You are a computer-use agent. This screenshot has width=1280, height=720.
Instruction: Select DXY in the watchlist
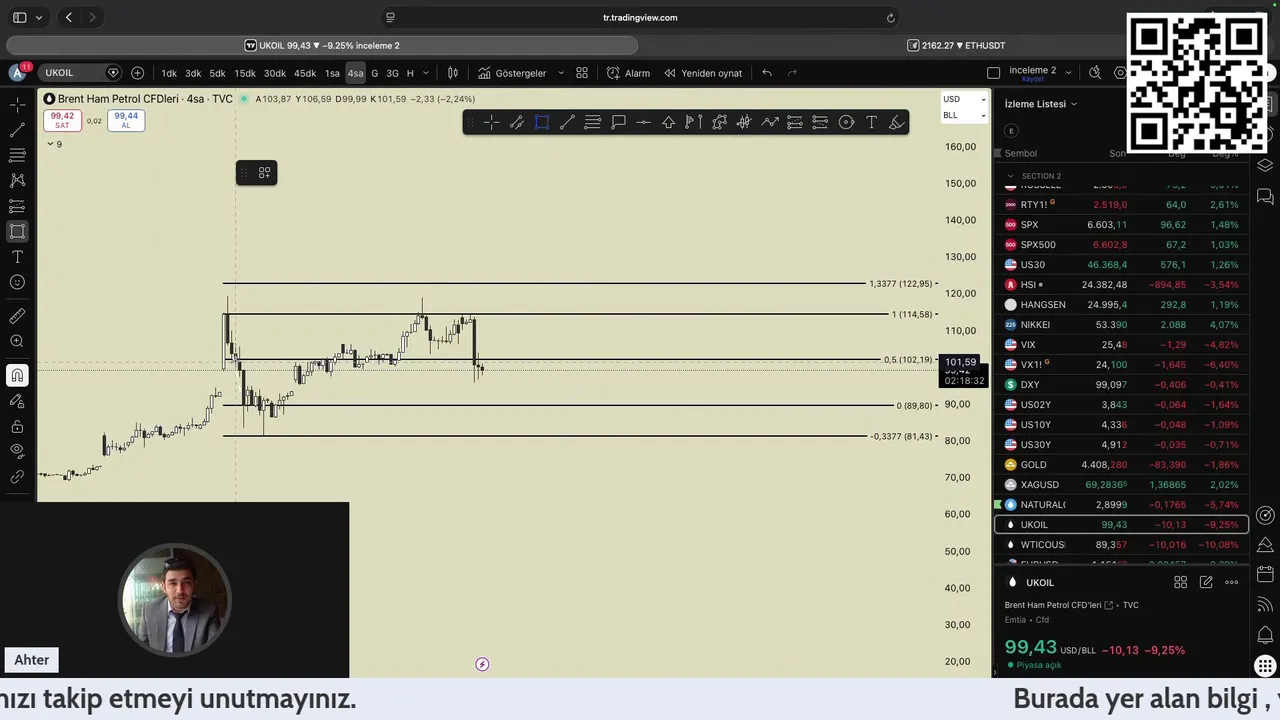(x=1121, y=385)
